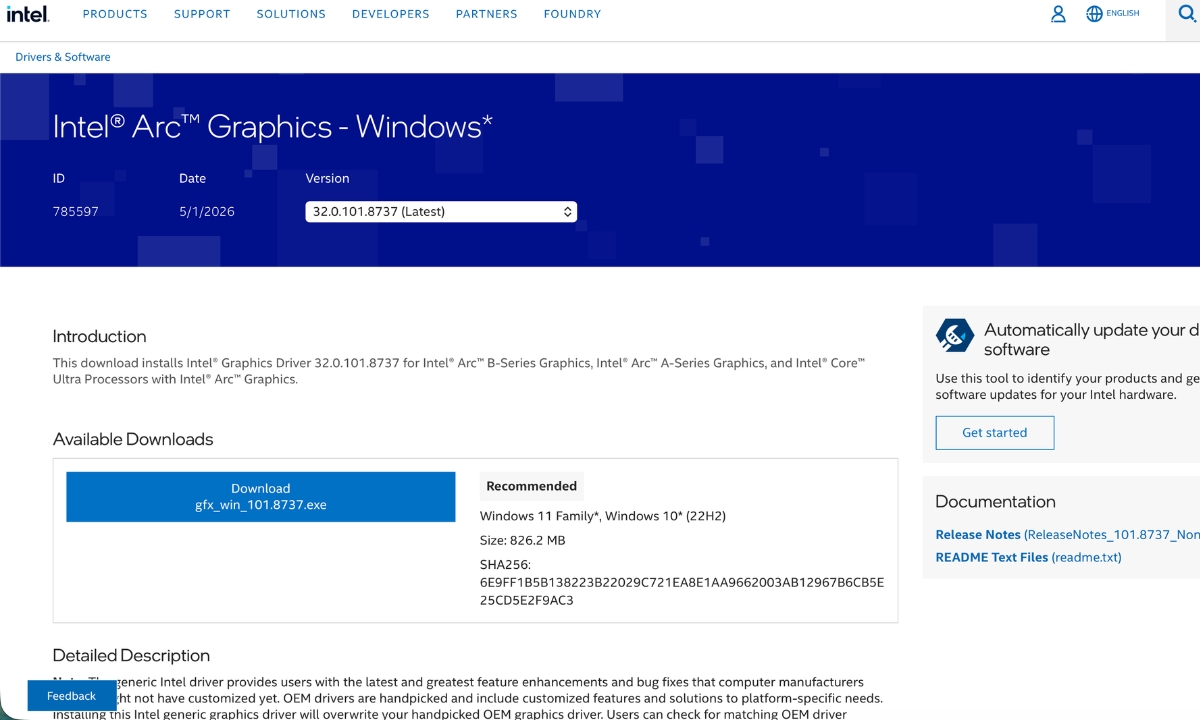Click the SHA256 hash value
The image size is (1200, 720).
click(x=682, y=591)
